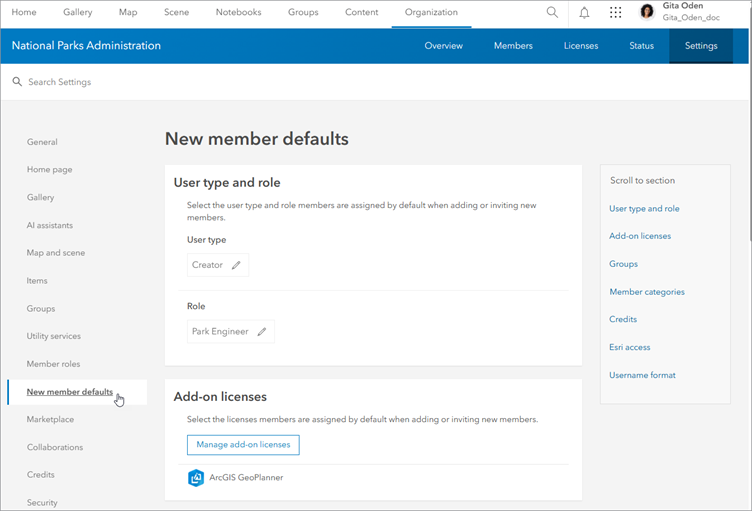Select AI assistants in sidebar
The height and width of the screenshot is (511, 752).
click(x=50, y=225)
